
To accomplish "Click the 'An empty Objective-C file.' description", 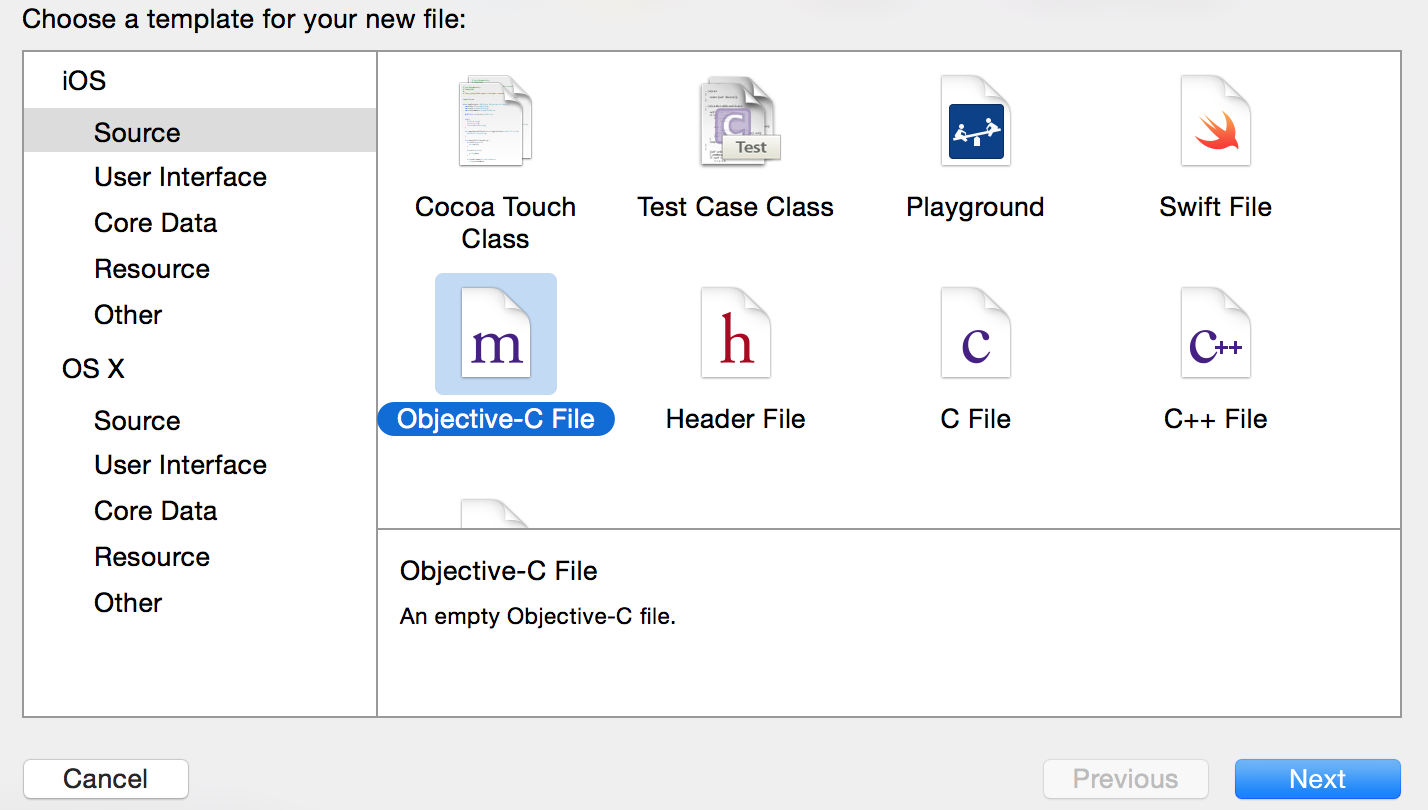I will [538, 616].
